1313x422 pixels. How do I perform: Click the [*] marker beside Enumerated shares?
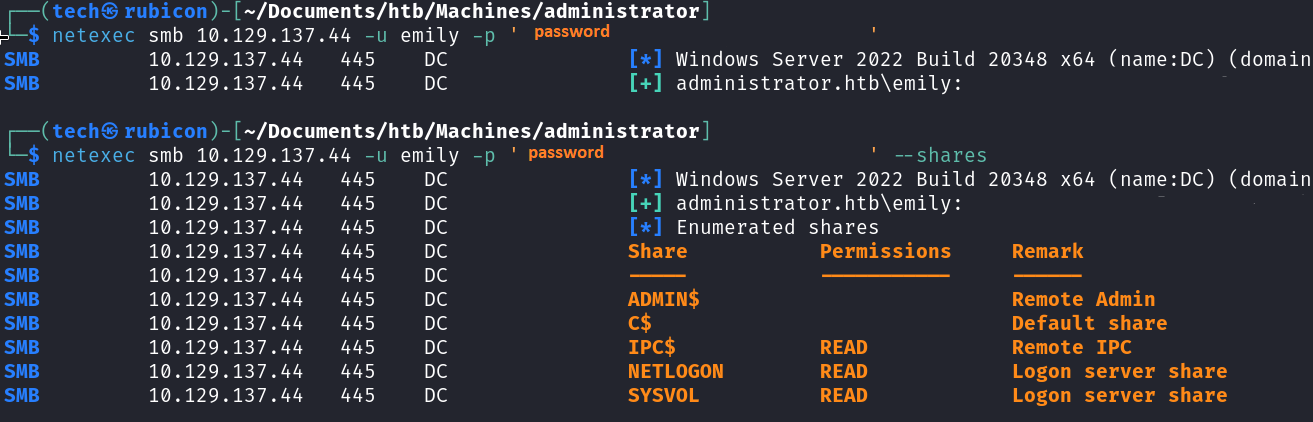645,227
